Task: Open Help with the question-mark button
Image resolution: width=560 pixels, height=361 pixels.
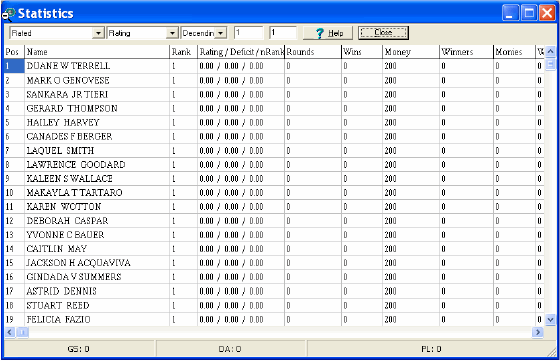Action: (x=328, y=33)
